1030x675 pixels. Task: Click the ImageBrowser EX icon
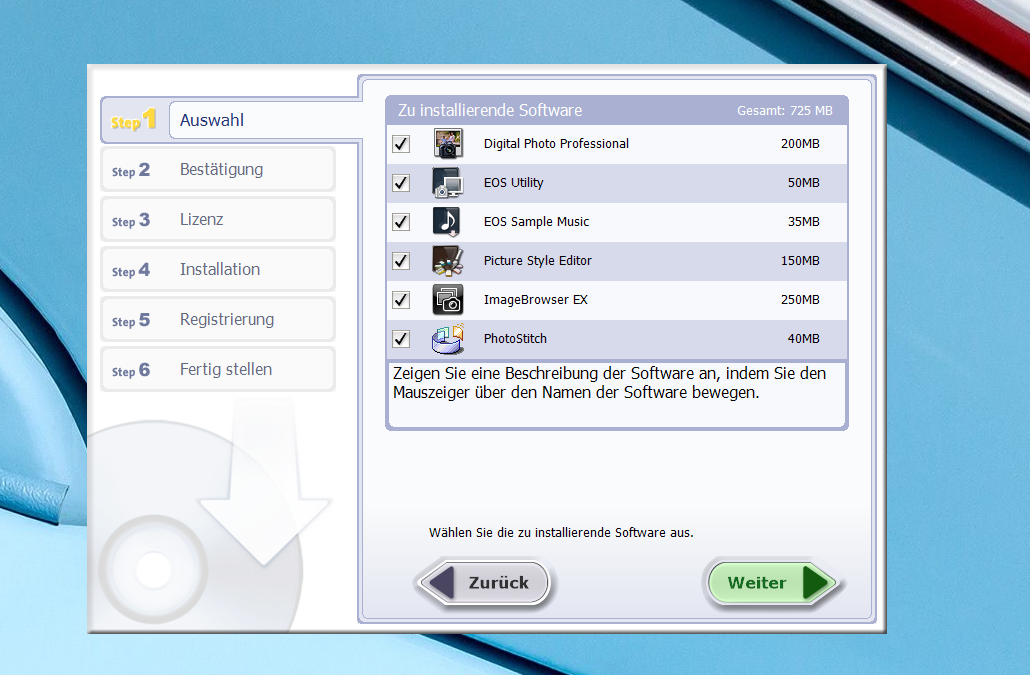(448, 300)
